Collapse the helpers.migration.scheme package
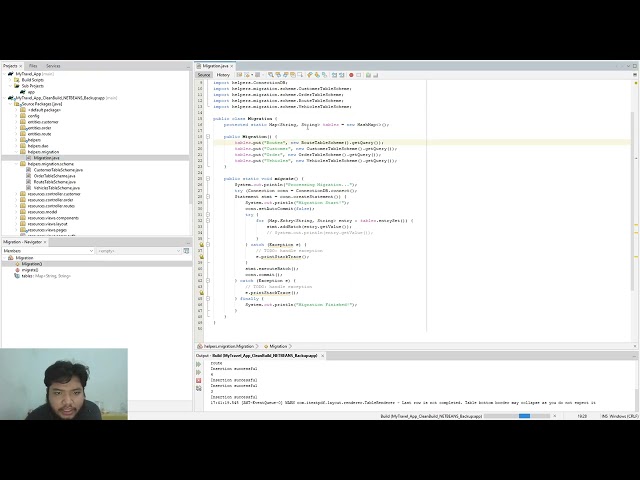Viewport: 640px width, 480px height. (17, 164)
